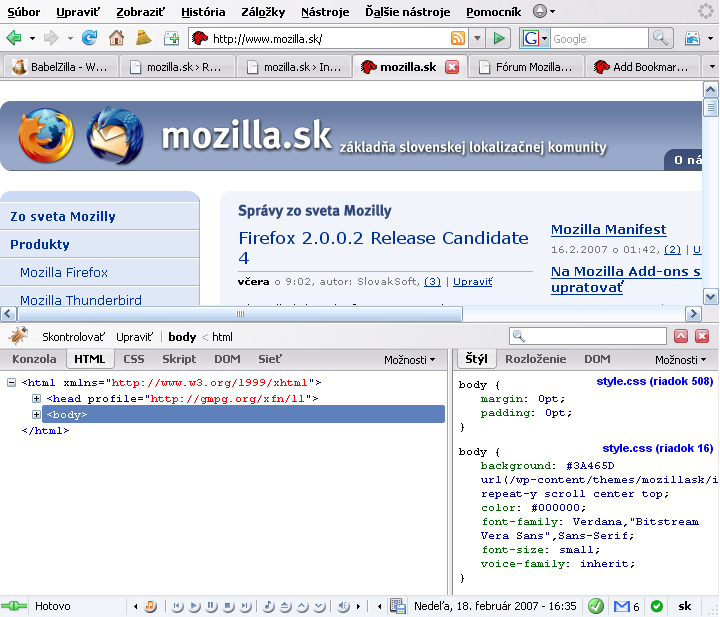Click the eject icon in the status bar player
This screenshot has height=617, width=720.
click(x=286, y=606)
